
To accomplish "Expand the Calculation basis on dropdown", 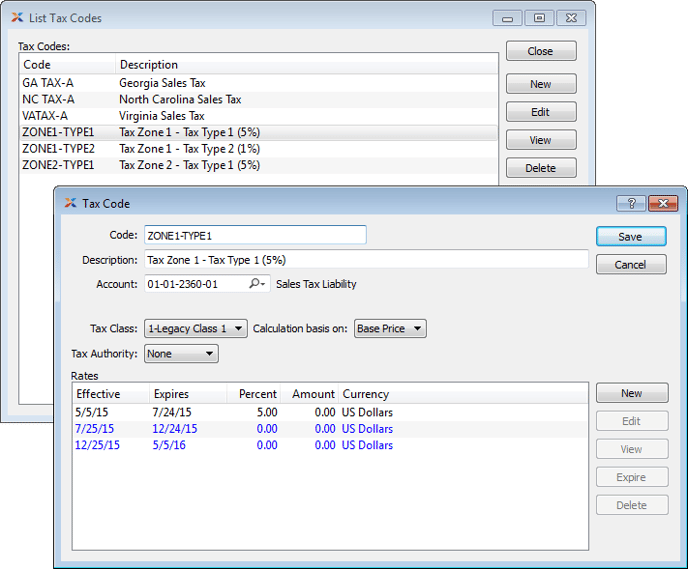I will click(x=390, y=328).
